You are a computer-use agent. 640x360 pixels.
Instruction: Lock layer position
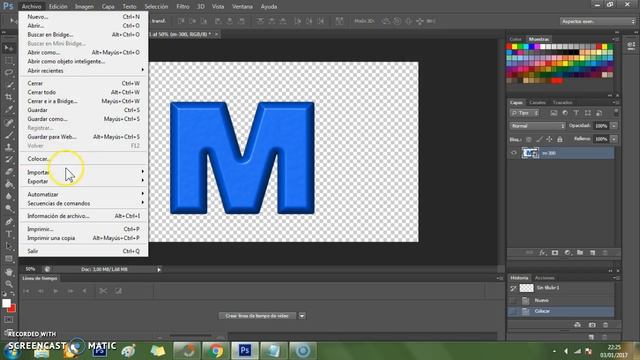549,140
